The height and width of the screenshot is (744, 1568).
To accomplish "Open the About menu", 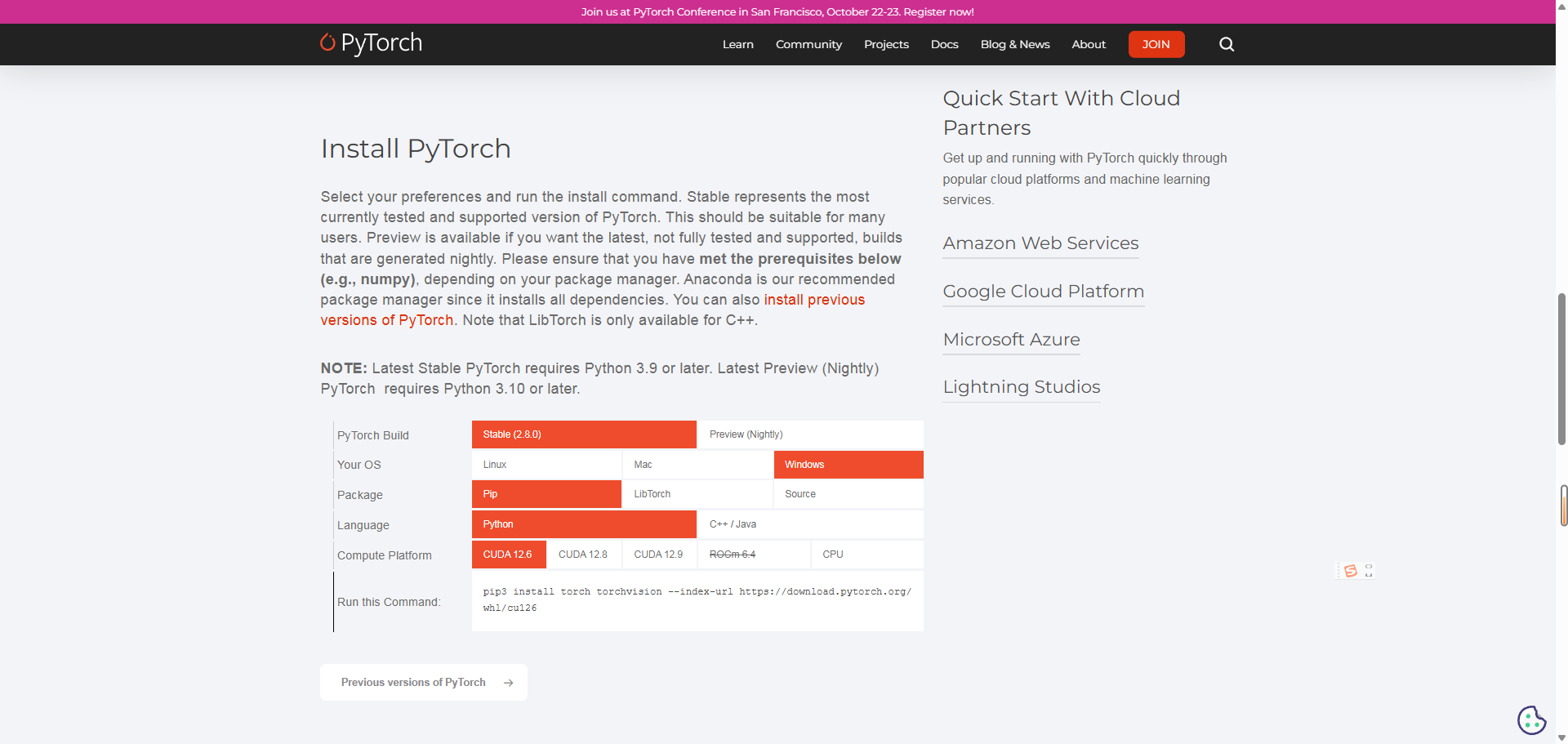I will coord(1089,44).
